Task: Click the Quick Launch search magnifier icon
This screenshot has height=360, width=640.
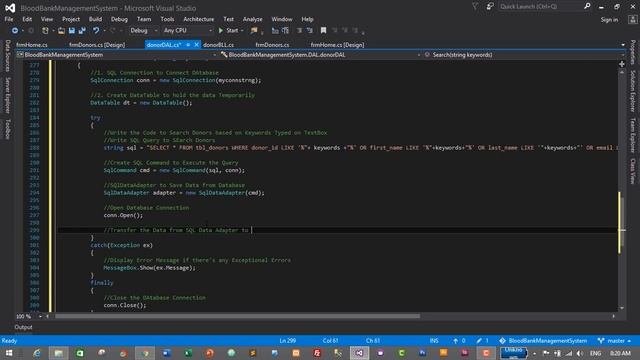Action: tap(587, 6)
